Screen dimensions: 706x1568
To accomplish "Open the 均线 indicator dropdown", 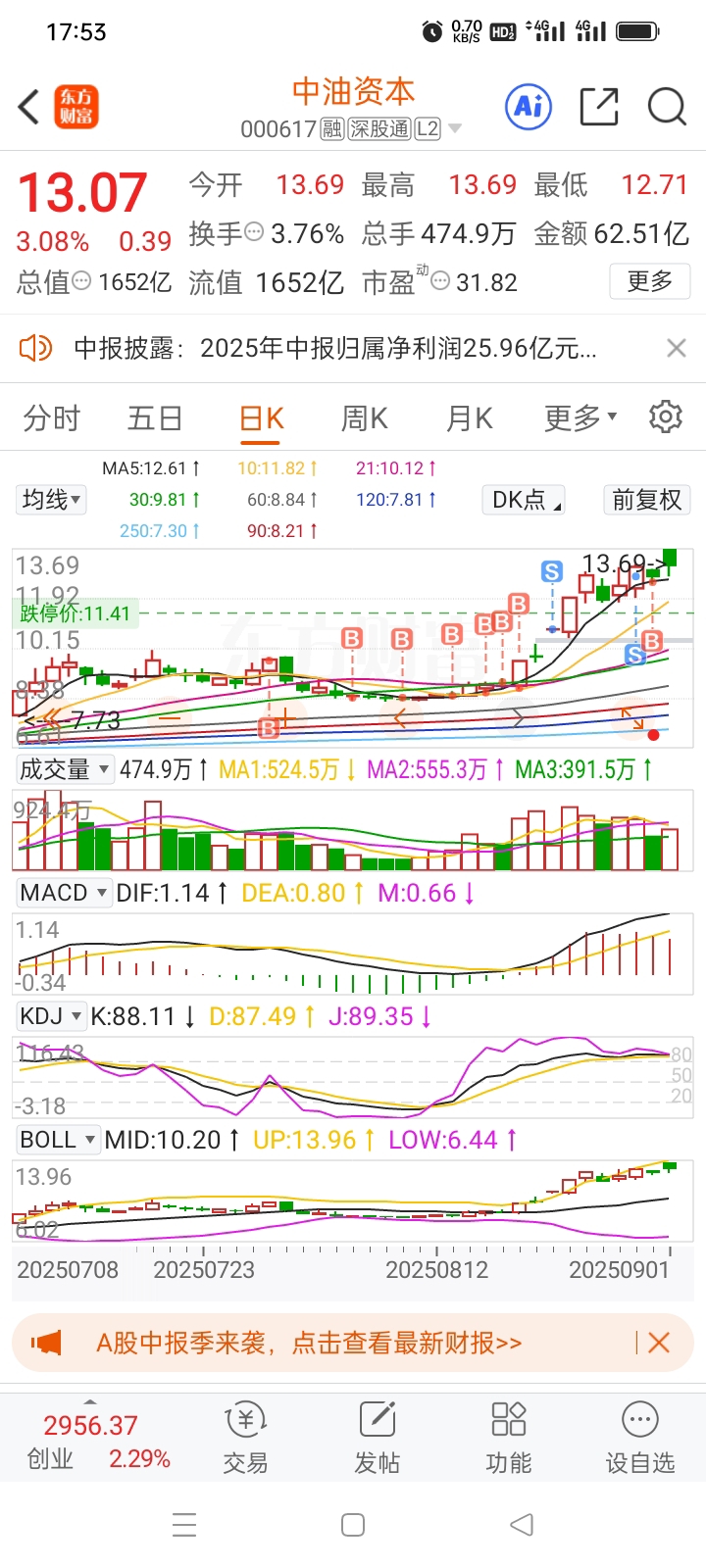I will (x=52, y=500).
